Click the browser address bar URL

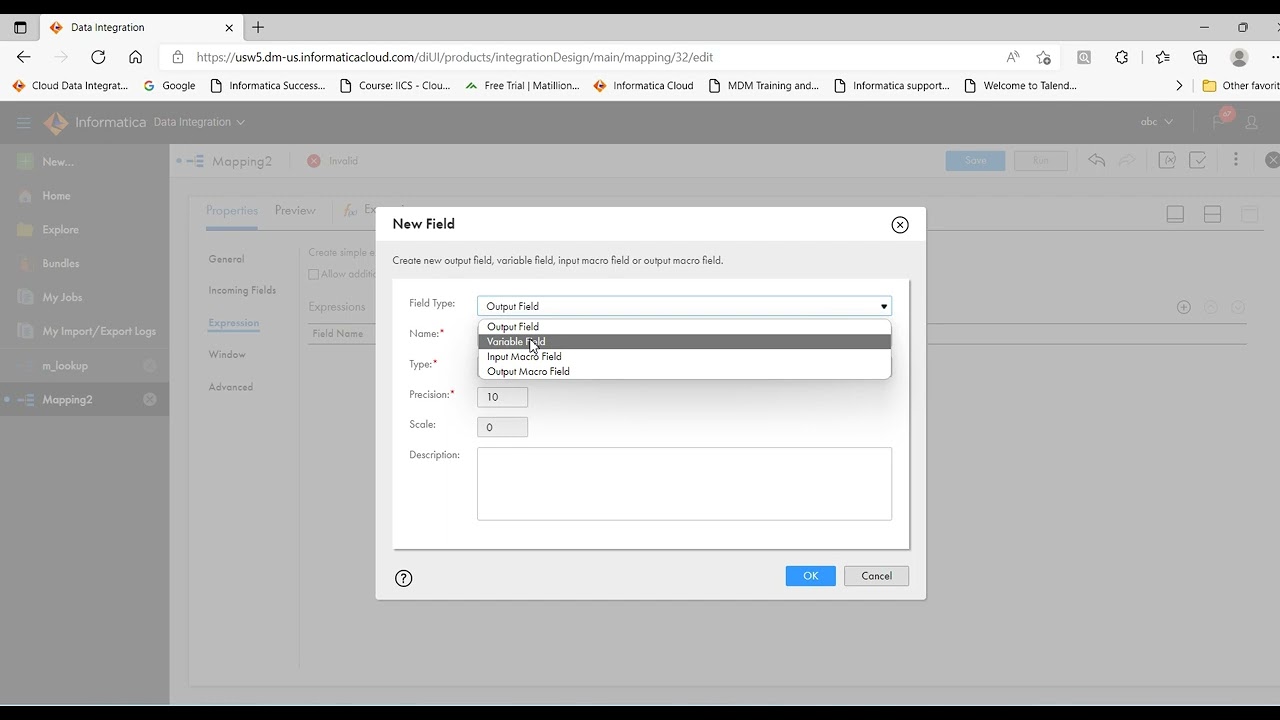coord(455,57)
